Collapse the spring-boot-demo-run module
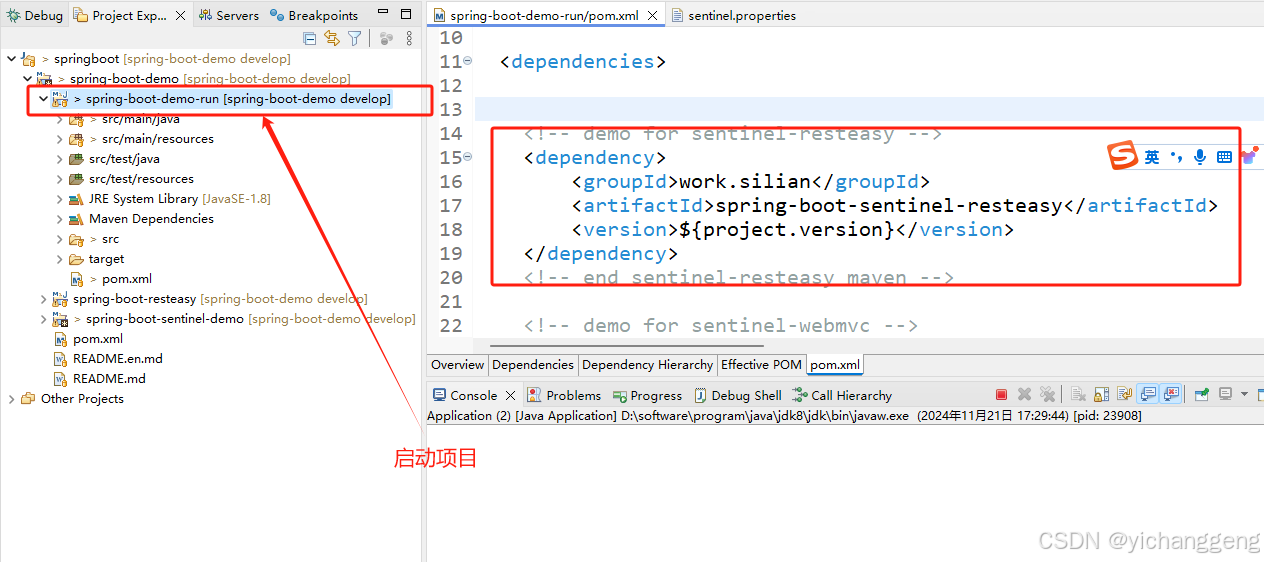 (x=43, y=99)
